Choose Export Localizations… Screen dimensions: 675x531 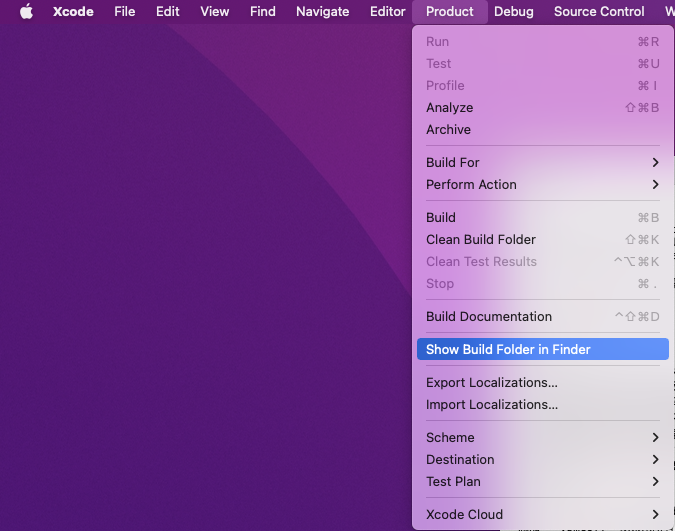click(542, 382)
